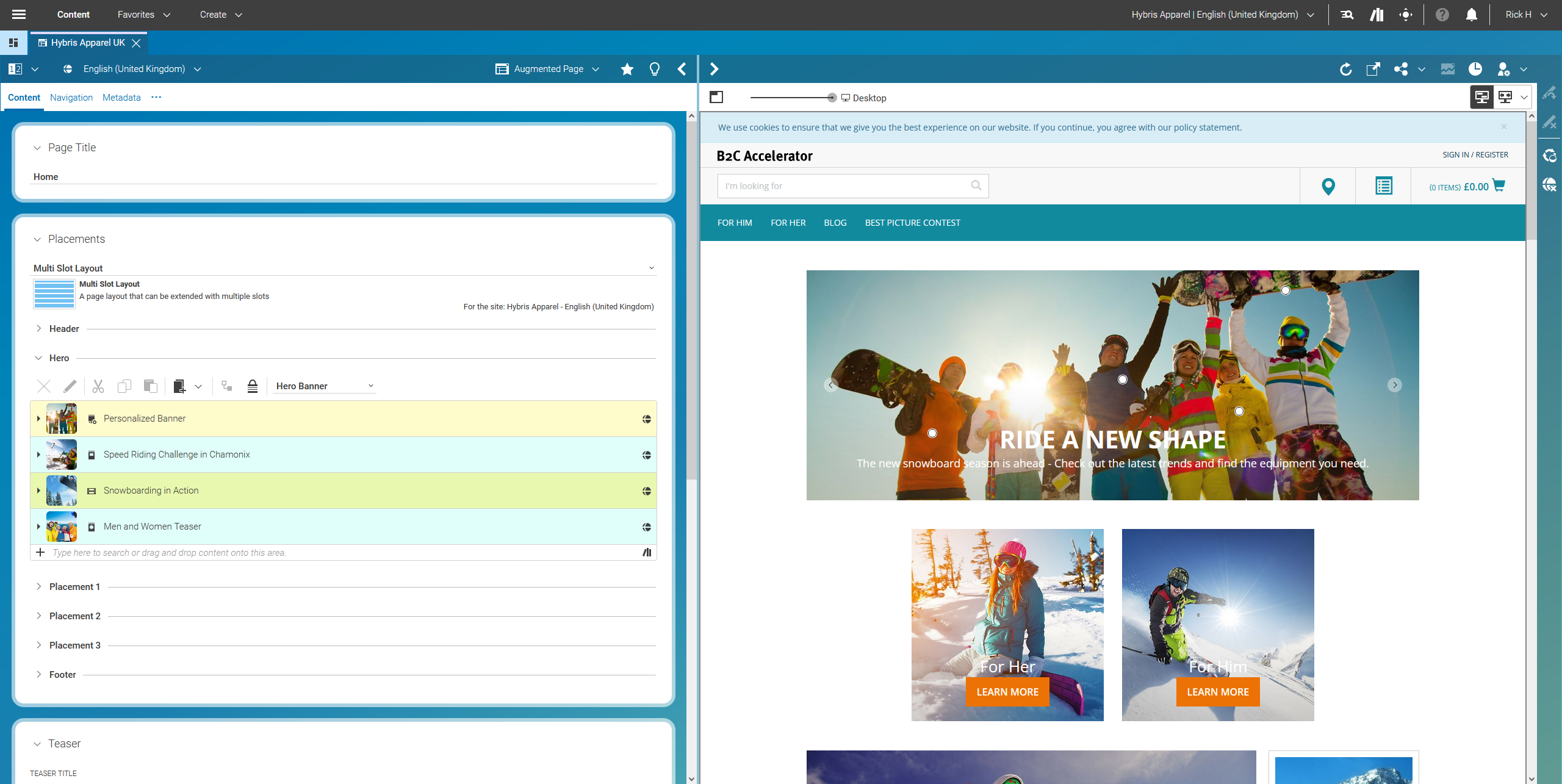Lock the Hero slot using the lock icon
This screenshot has width=1562, height=784.
point(252,386)
